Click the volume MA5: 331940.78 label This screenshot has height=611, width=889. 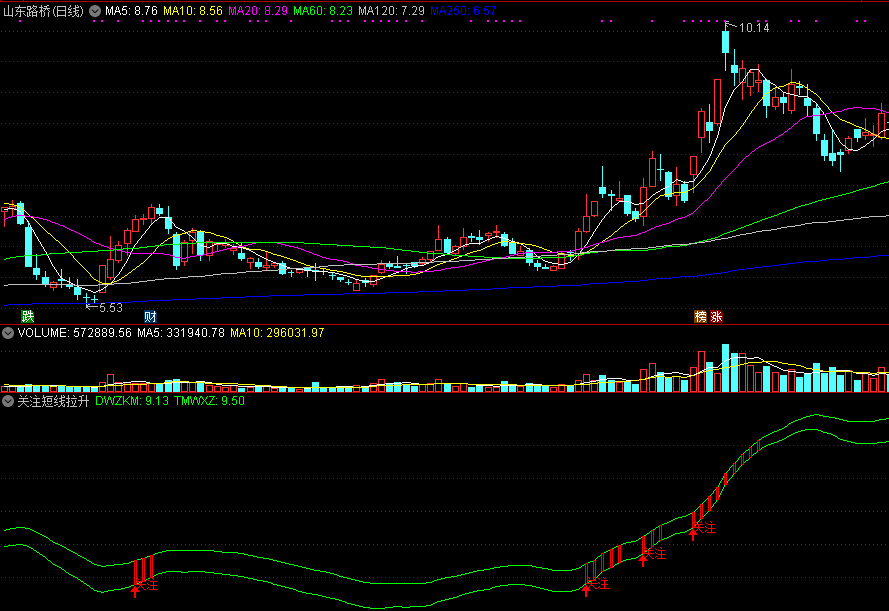pos(181,333)
